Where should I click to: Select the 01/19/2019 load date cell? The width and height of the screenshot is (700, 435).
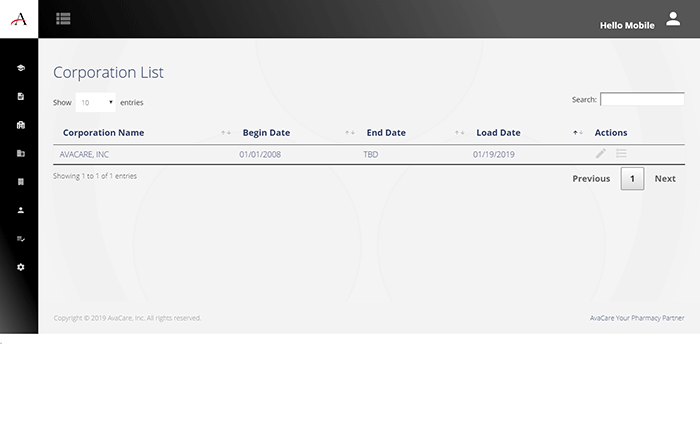(x=494, y=155)
